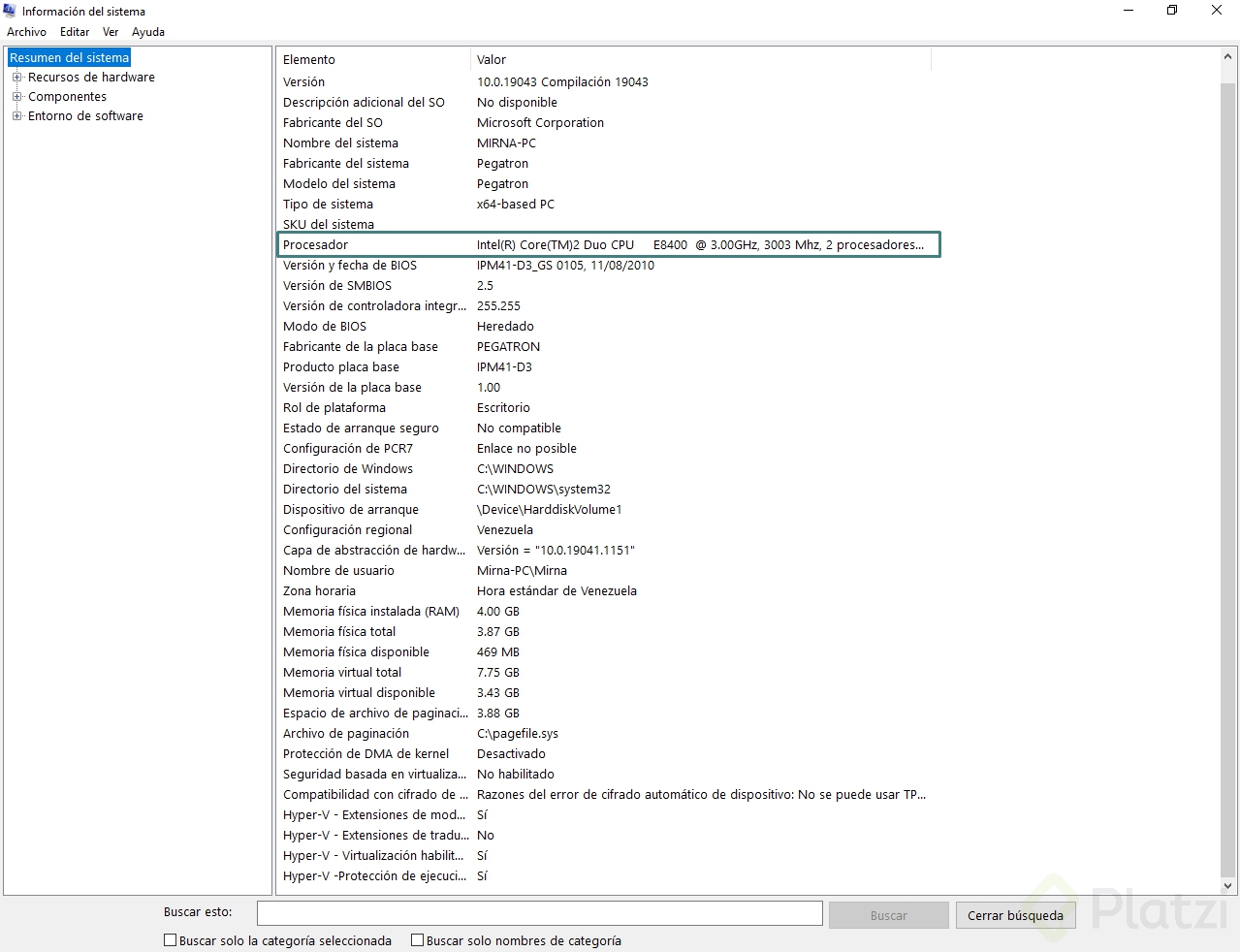1240x952 pixels.
Task: Enable 'Buscar solo nombres de categoría' checkbox
Action: [x=418, y=940]
